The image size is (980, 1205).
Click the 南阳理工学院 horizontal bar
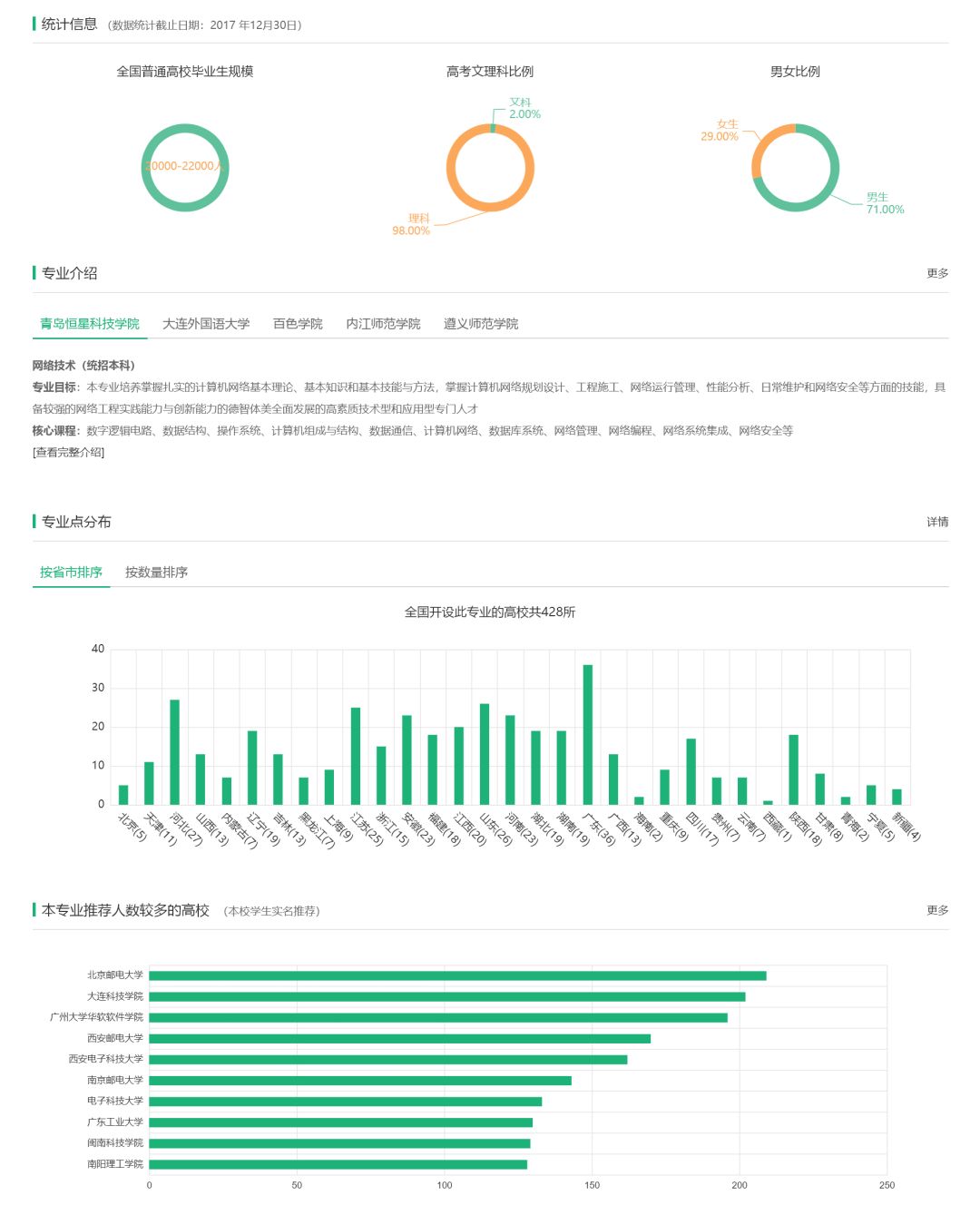click(x=338, y=1164)
